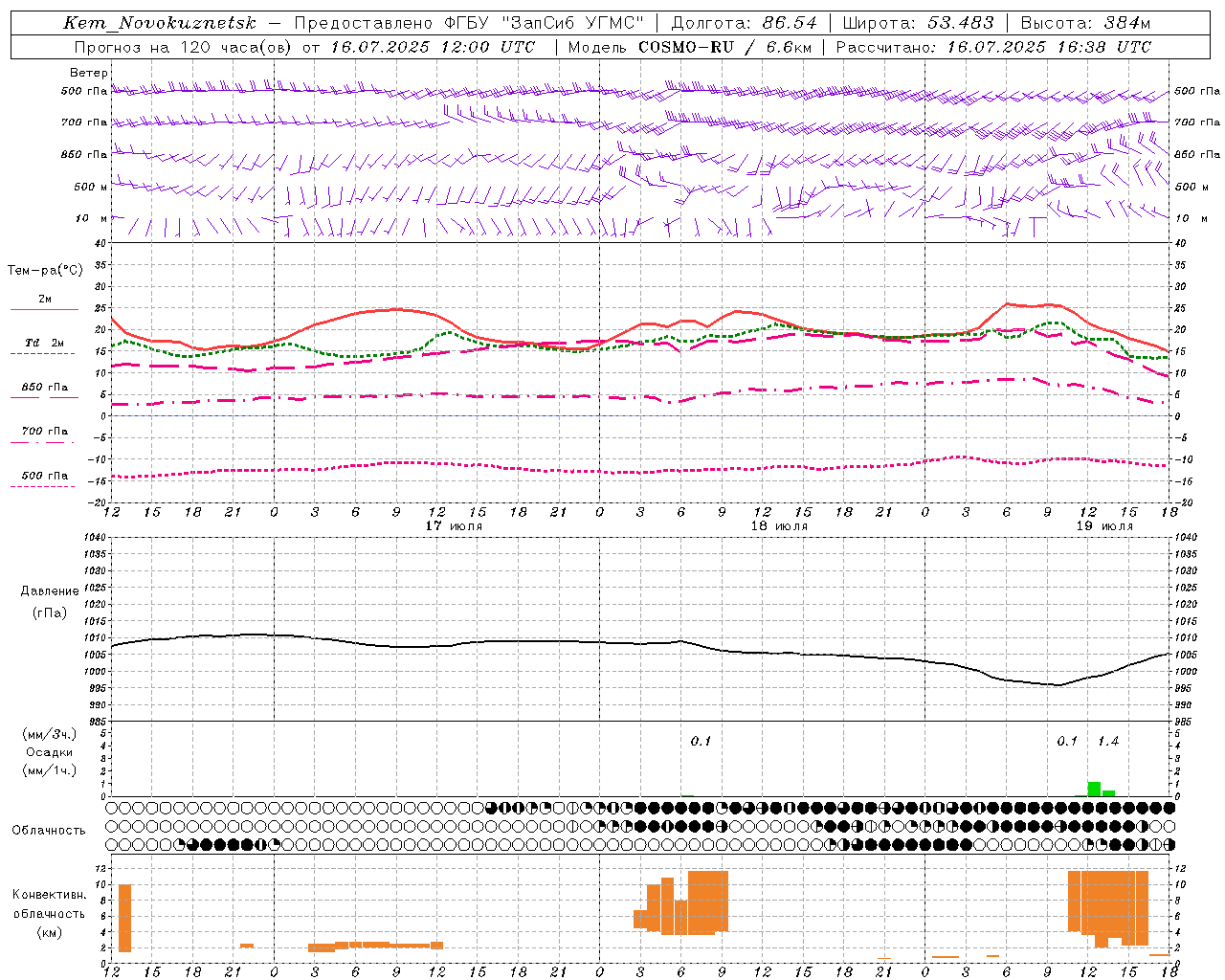Screen dimensions: 1225x980
Task: Click the (мм/1ч.) precipitation unit label
Action: [49, 770]
